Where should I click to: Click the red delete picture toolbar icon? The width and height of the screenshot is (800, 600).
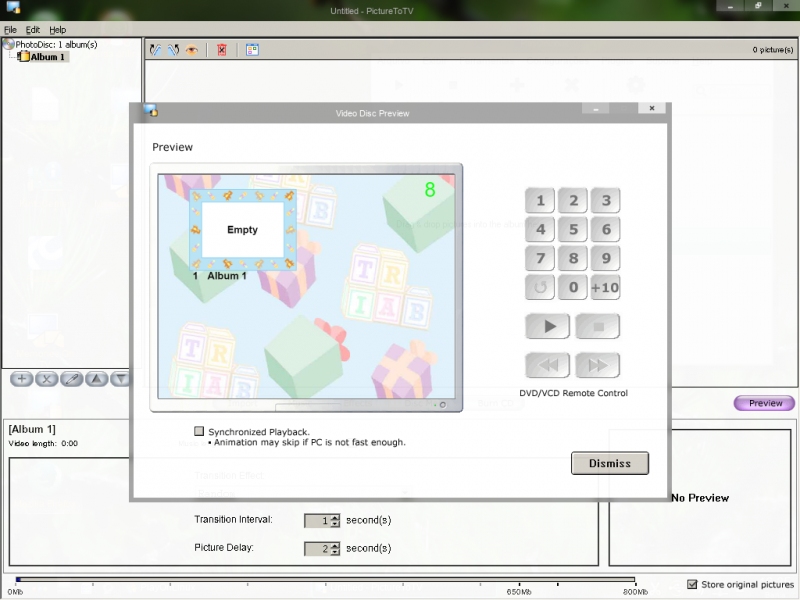(x=222, y=49)
